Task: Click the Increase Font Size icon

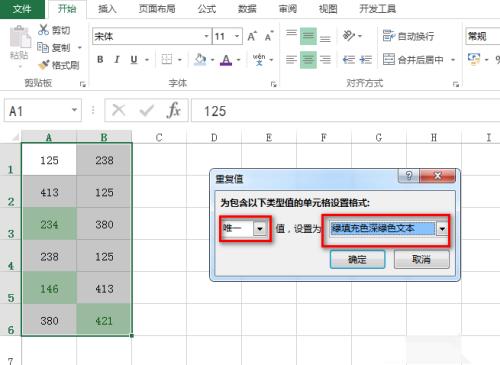Action: 252,36
